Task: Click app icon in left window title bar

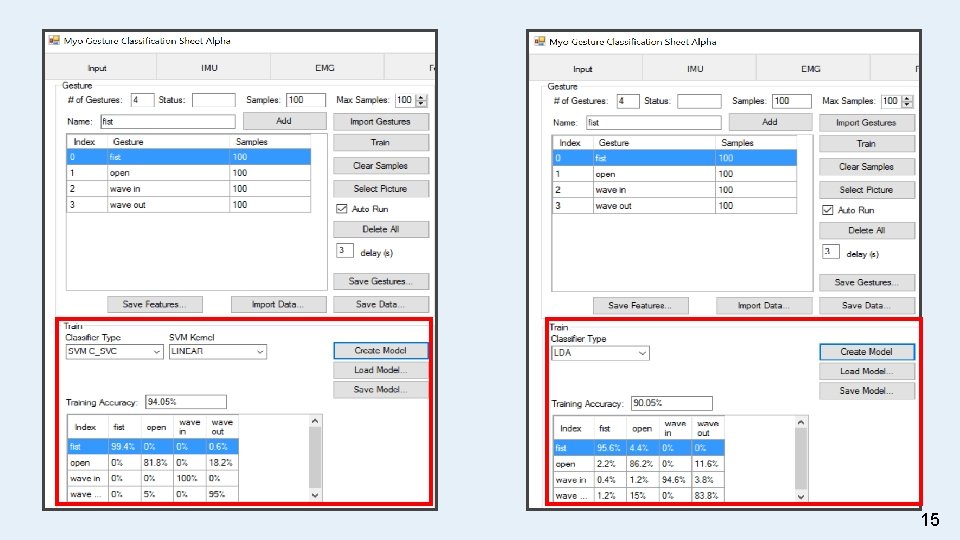Action: coord(54,40)
